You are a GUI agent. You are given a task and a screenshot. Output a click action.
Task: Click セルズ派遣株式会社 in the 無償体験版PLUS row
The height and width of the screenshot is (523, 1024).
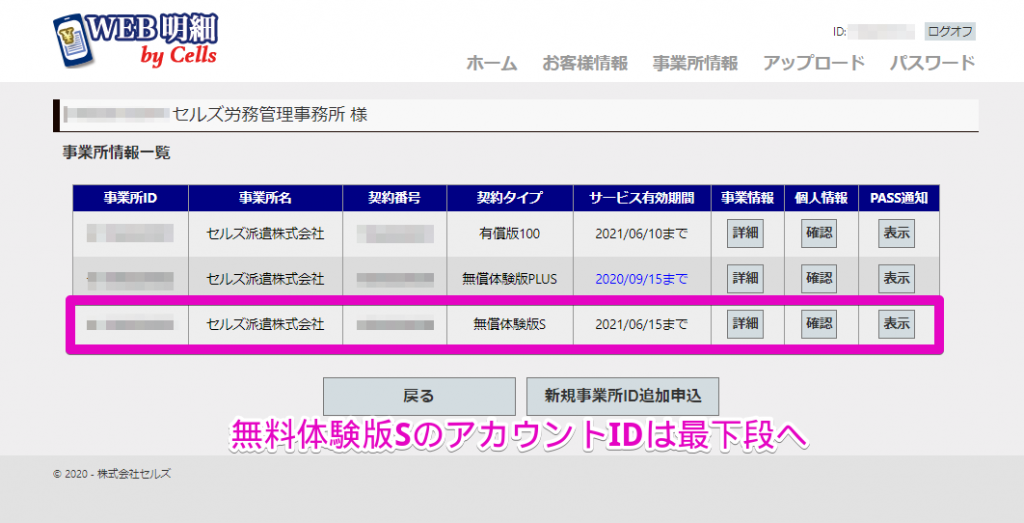tap(265, 279)
